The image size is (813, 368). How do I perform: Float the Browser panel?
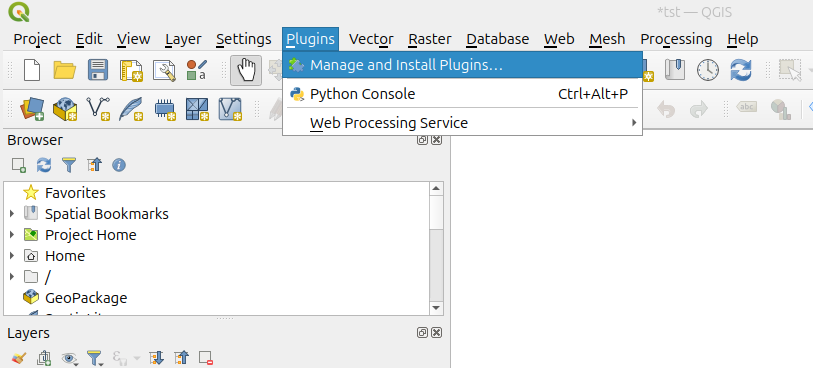coord(423,140)
